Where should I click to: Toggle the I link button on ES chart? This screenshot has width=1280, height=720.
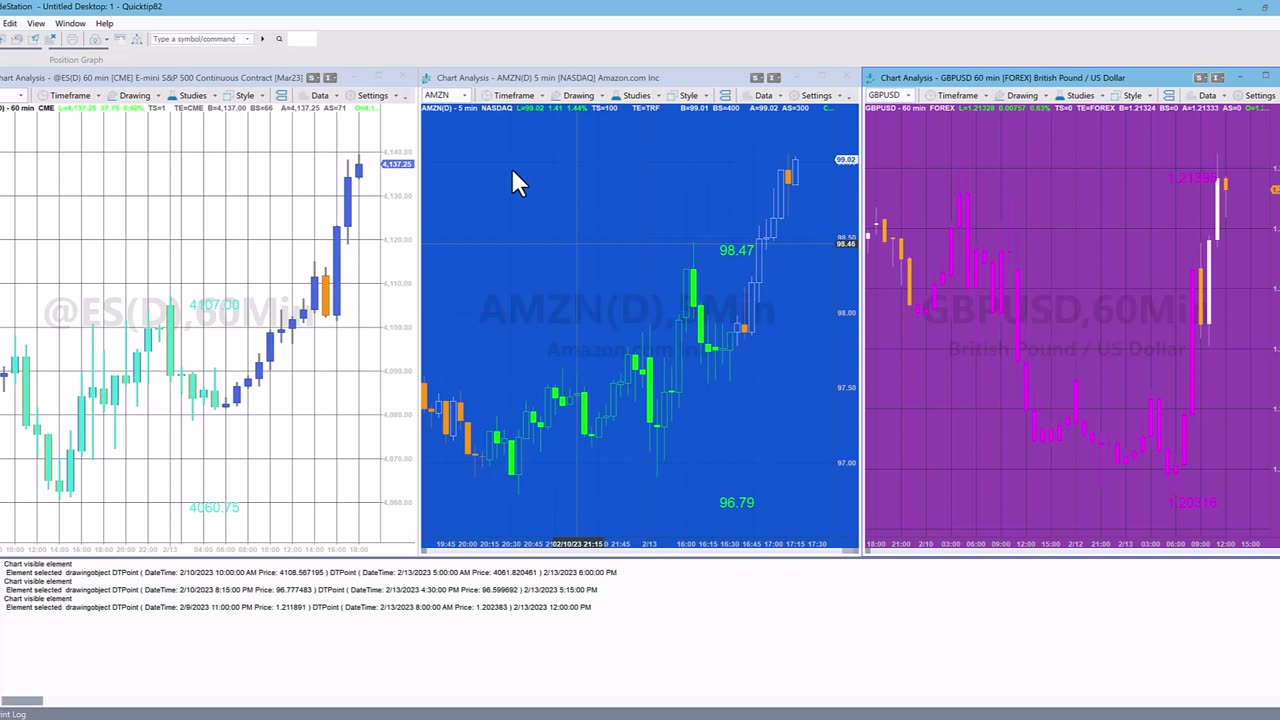point(329,78)
